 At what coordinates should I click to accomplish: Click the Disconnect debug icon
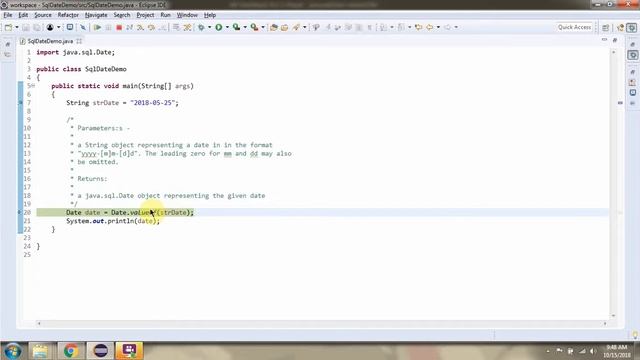click(129, 27)
